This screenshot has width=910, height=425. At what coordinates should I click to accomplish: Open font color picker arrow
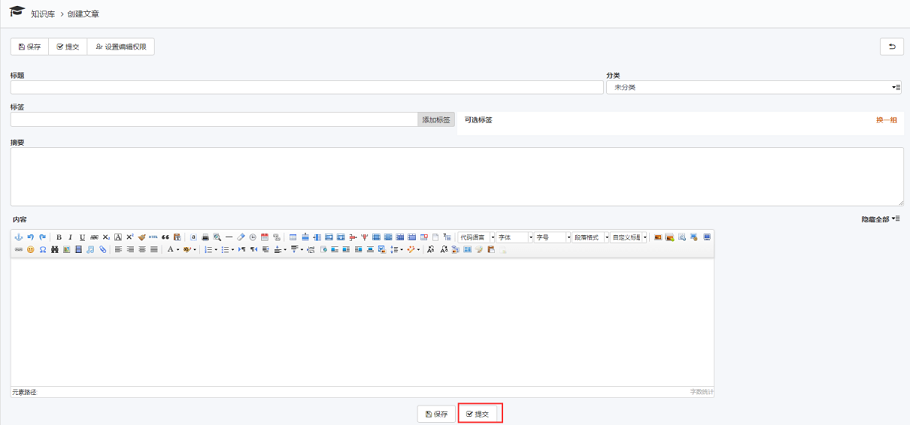pyautogui.click(x=178, y=249)
